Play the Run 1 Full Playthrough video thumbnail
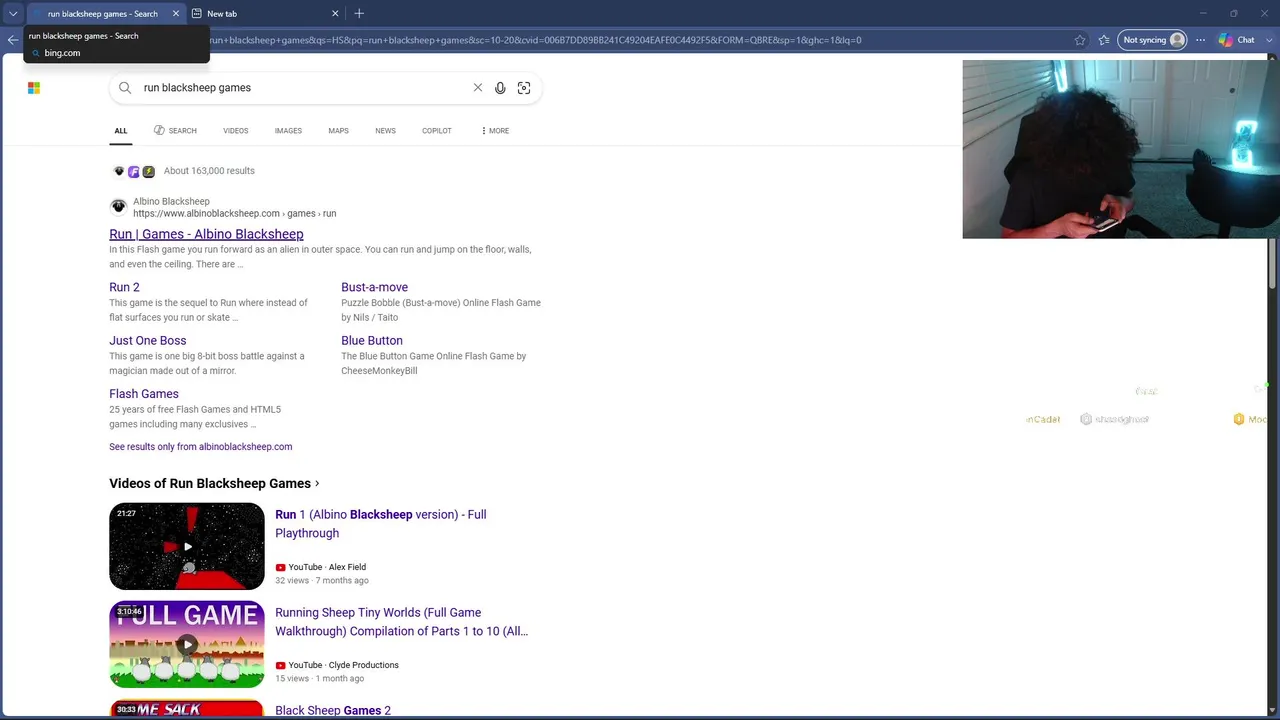This screenshot has height=720, width=1280. pos(187,546)
